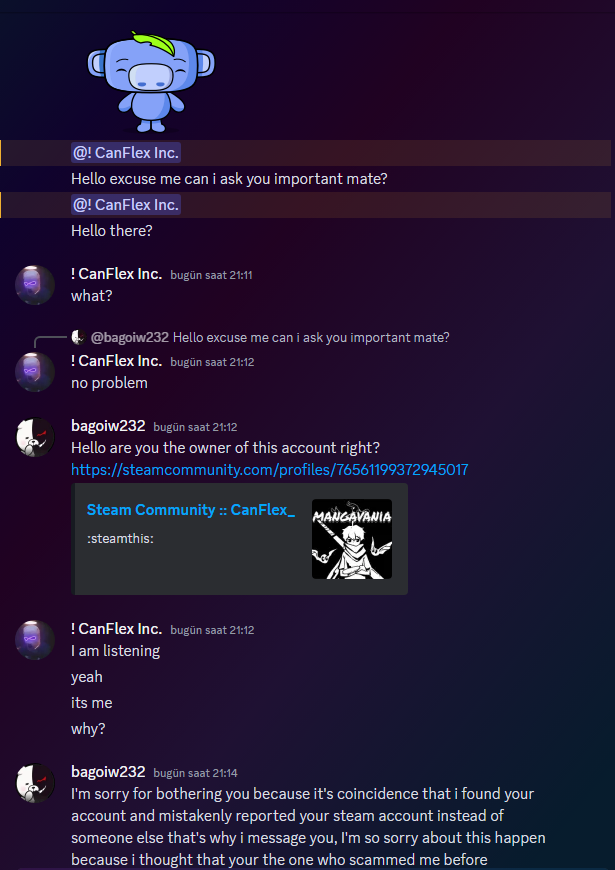The image size is (615, 870).
Task: Click the 'bugün saat 21:11' timestamp
Action: [x=211, y=275]
